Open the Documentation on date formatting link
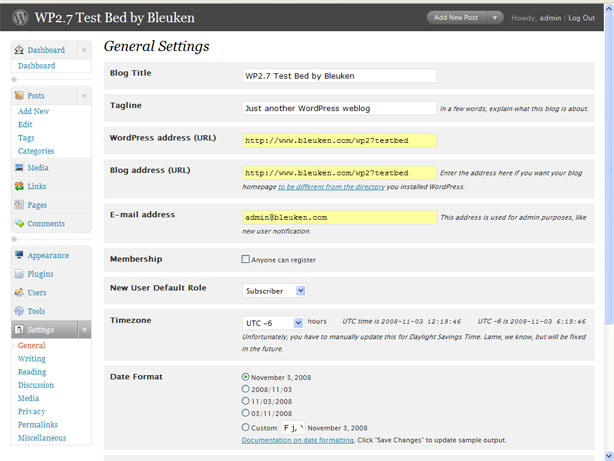The image size is (614, 461). [298, 440]
